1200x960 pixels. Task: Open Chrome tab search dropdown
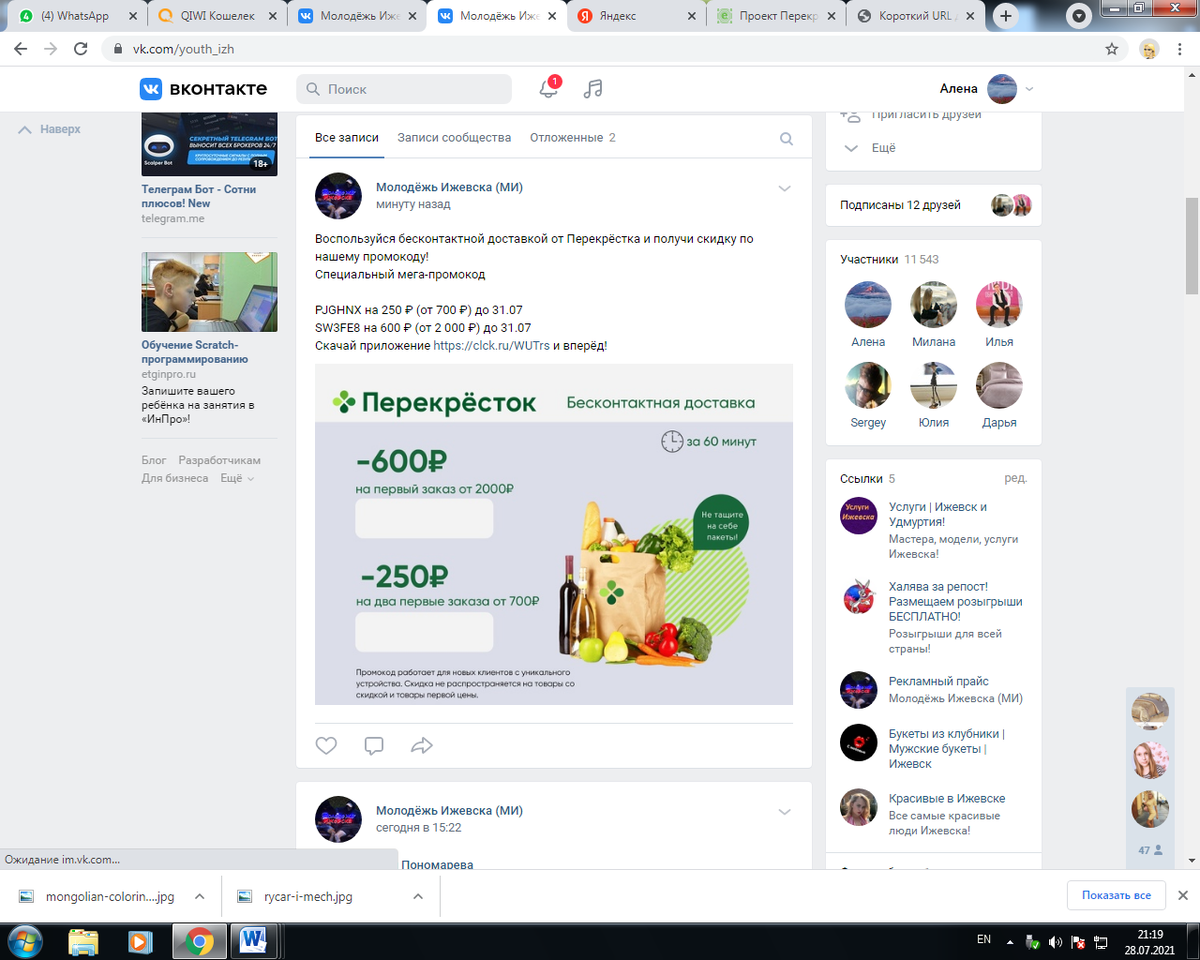click(x=1078, y=16)
